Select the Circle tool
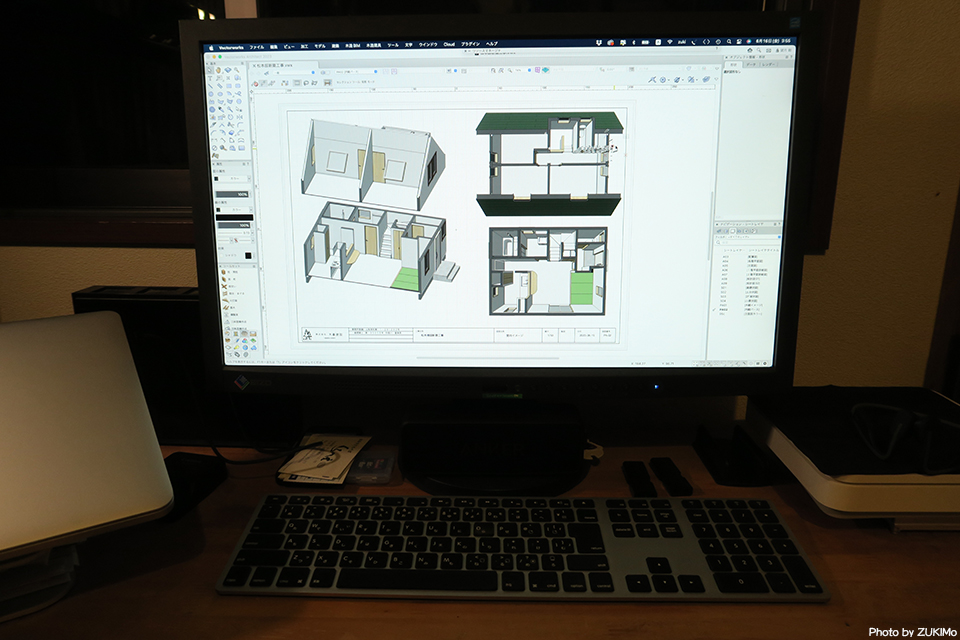This screenshot has width=960, height=640. [x=211, y=95]
